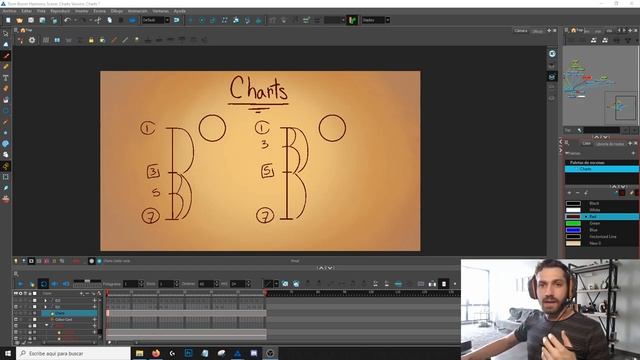The height and width of the screenshot is (360, 640).
Task: Click the taskbar search box
Action: click(x=73, y=353)
